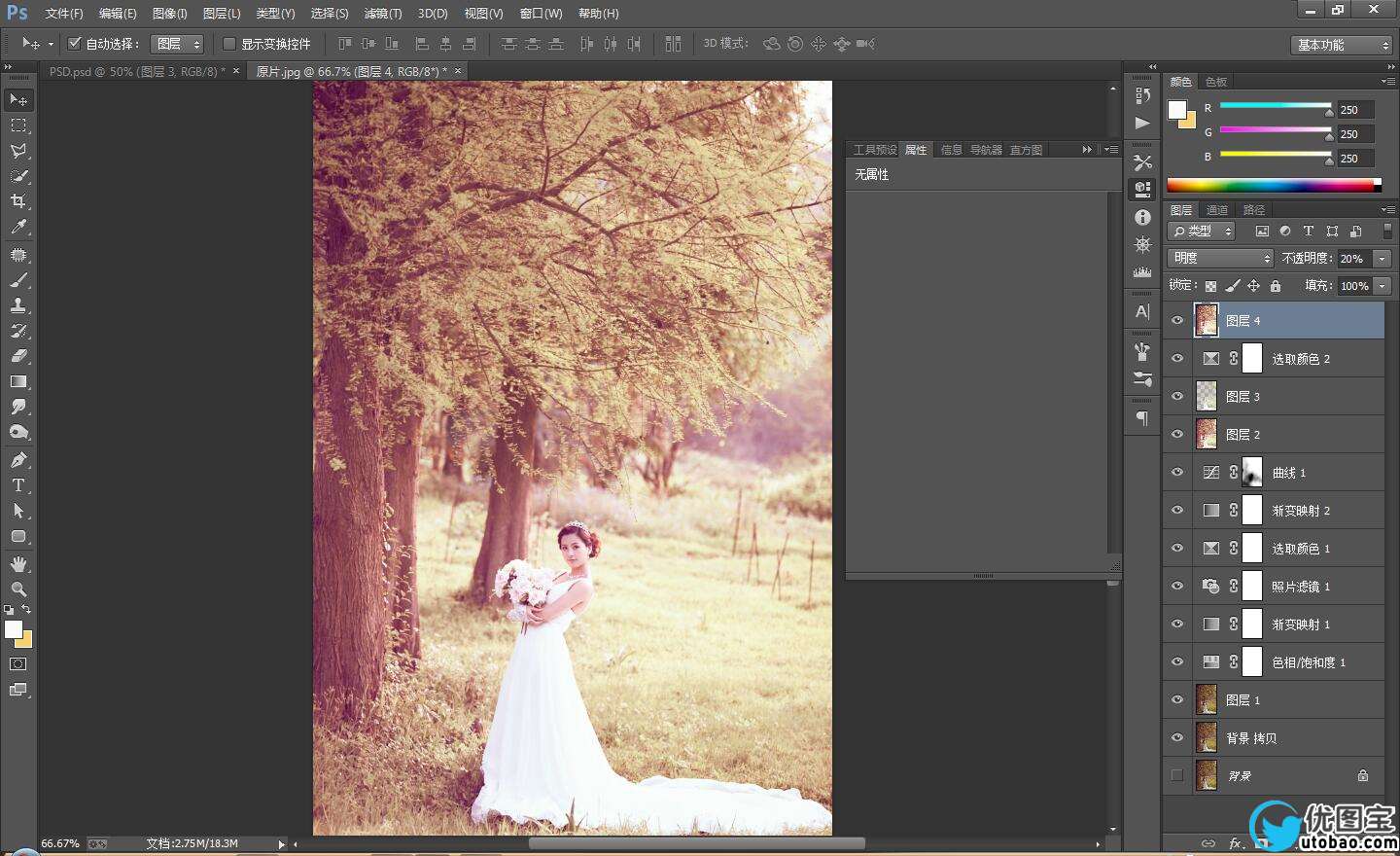Hide the 图层 4 layer
Image resolution: width=1400 pixels, height=856 pixels.
point(1177,321)
